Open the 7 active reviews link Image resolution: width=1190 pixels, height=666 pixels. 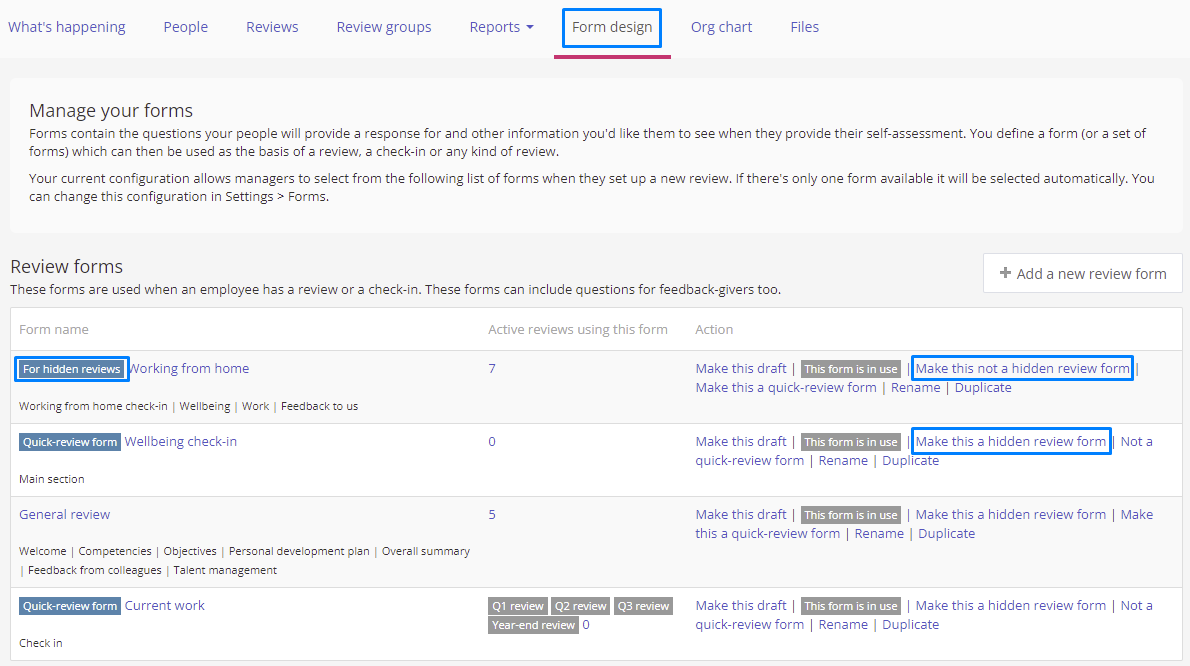[x=492, y=369]
